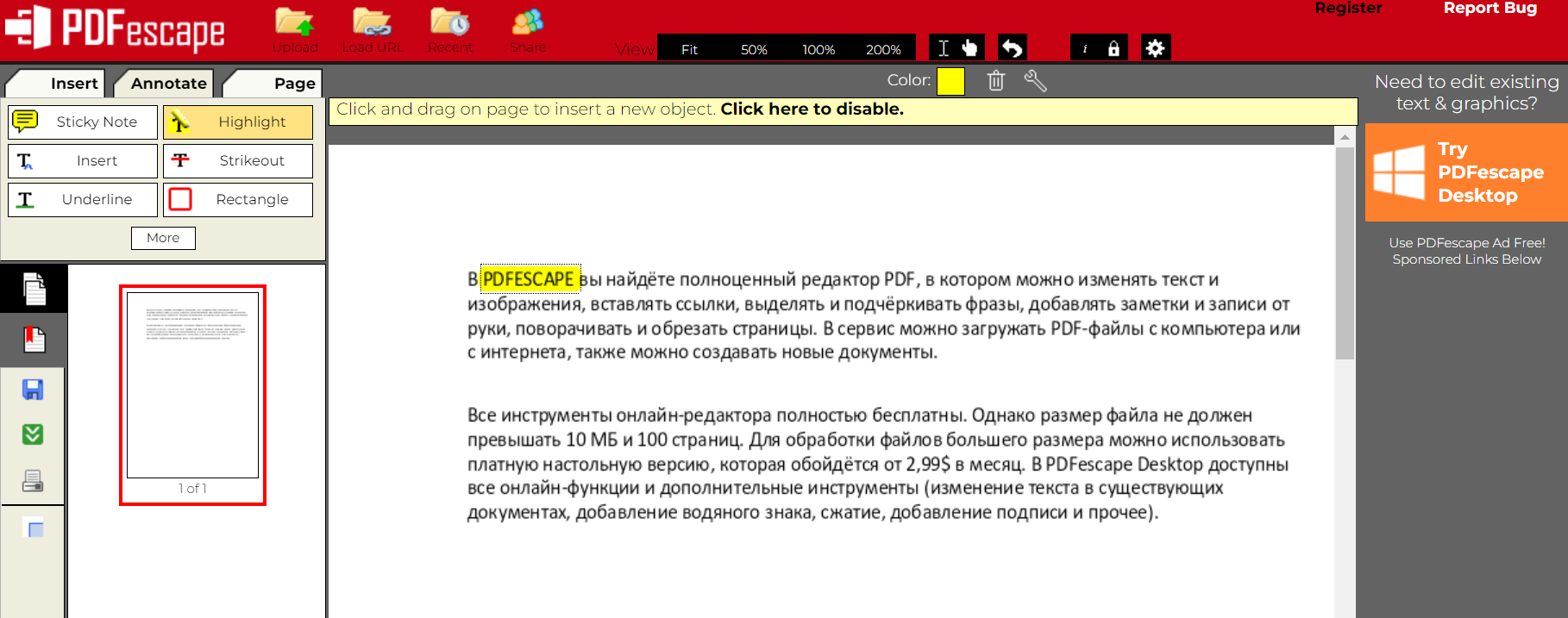The width and height of the screenshot is (1568, 618).
Task: Select the Underline tool
Action: pos(83,200)
